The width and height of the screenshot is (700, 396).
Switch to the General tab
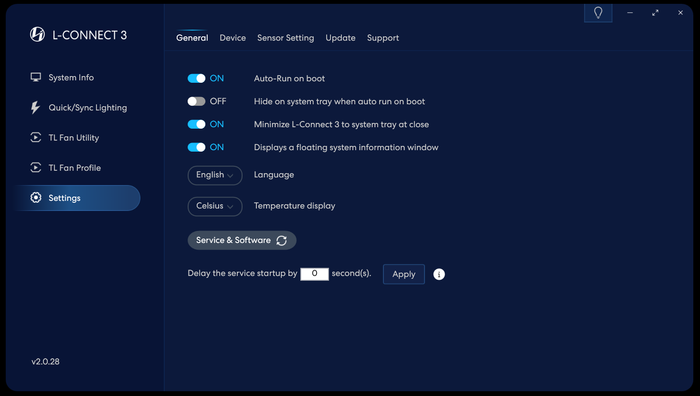pyautogui.click(x=192, y=38)
